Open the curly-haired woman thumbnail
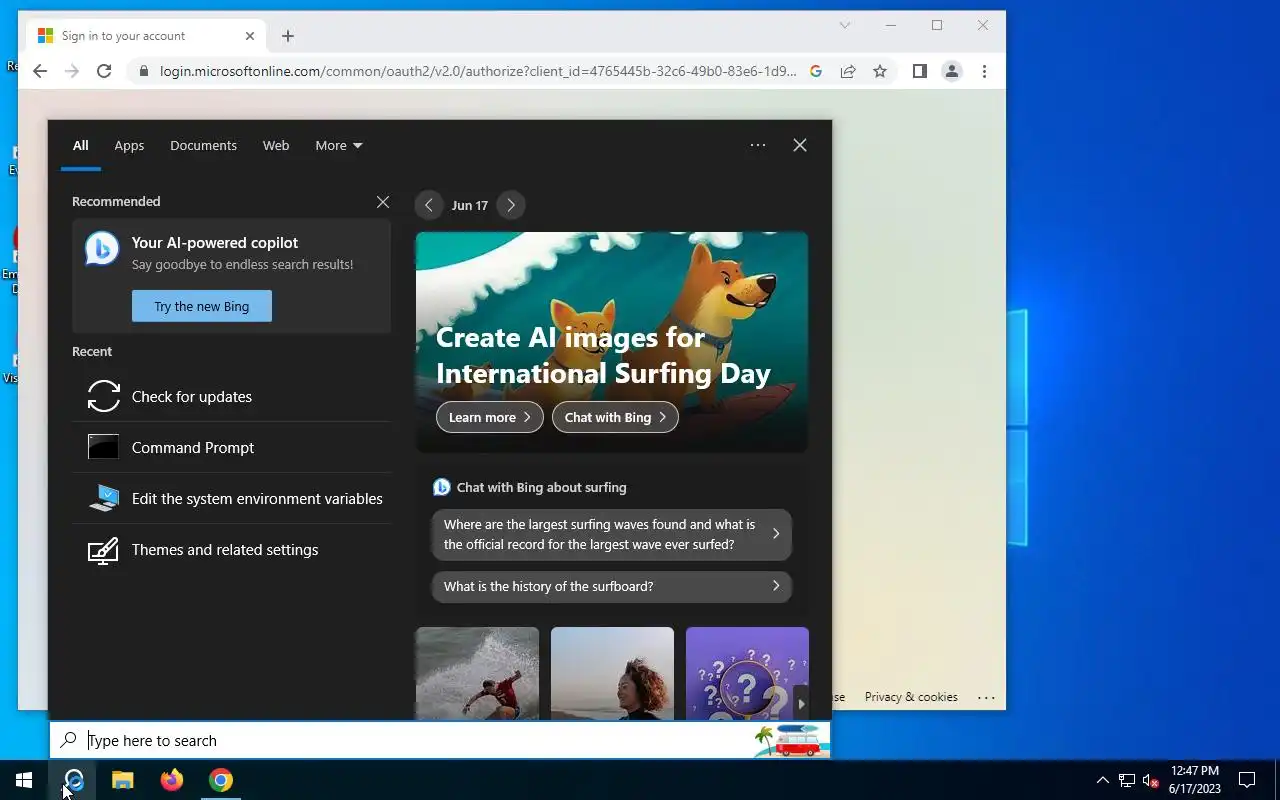The width and height of the screenshot is (1280, 800). coord(612,673)
